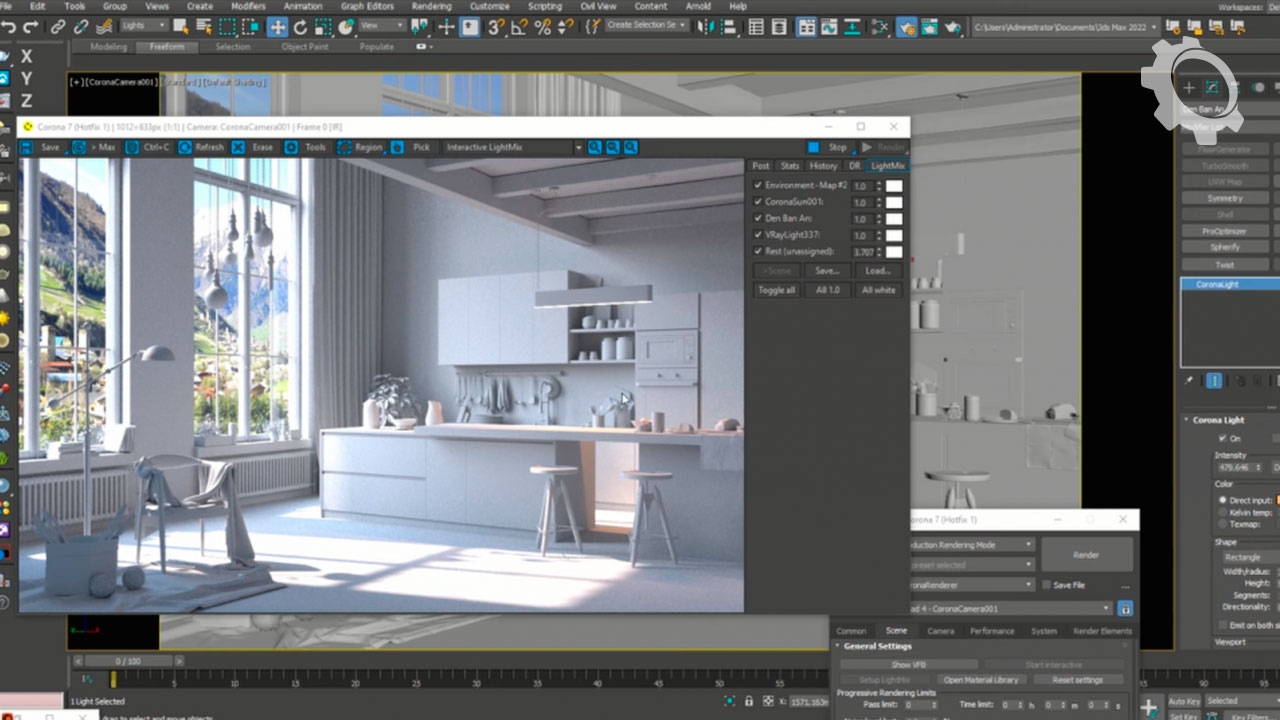Click the Mirror tool icon

tap(708, 27)
